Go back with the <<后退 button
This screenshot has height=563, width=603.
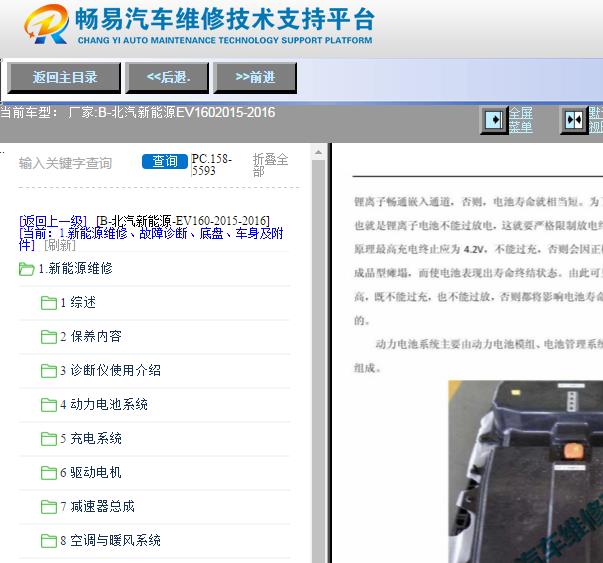167,78
